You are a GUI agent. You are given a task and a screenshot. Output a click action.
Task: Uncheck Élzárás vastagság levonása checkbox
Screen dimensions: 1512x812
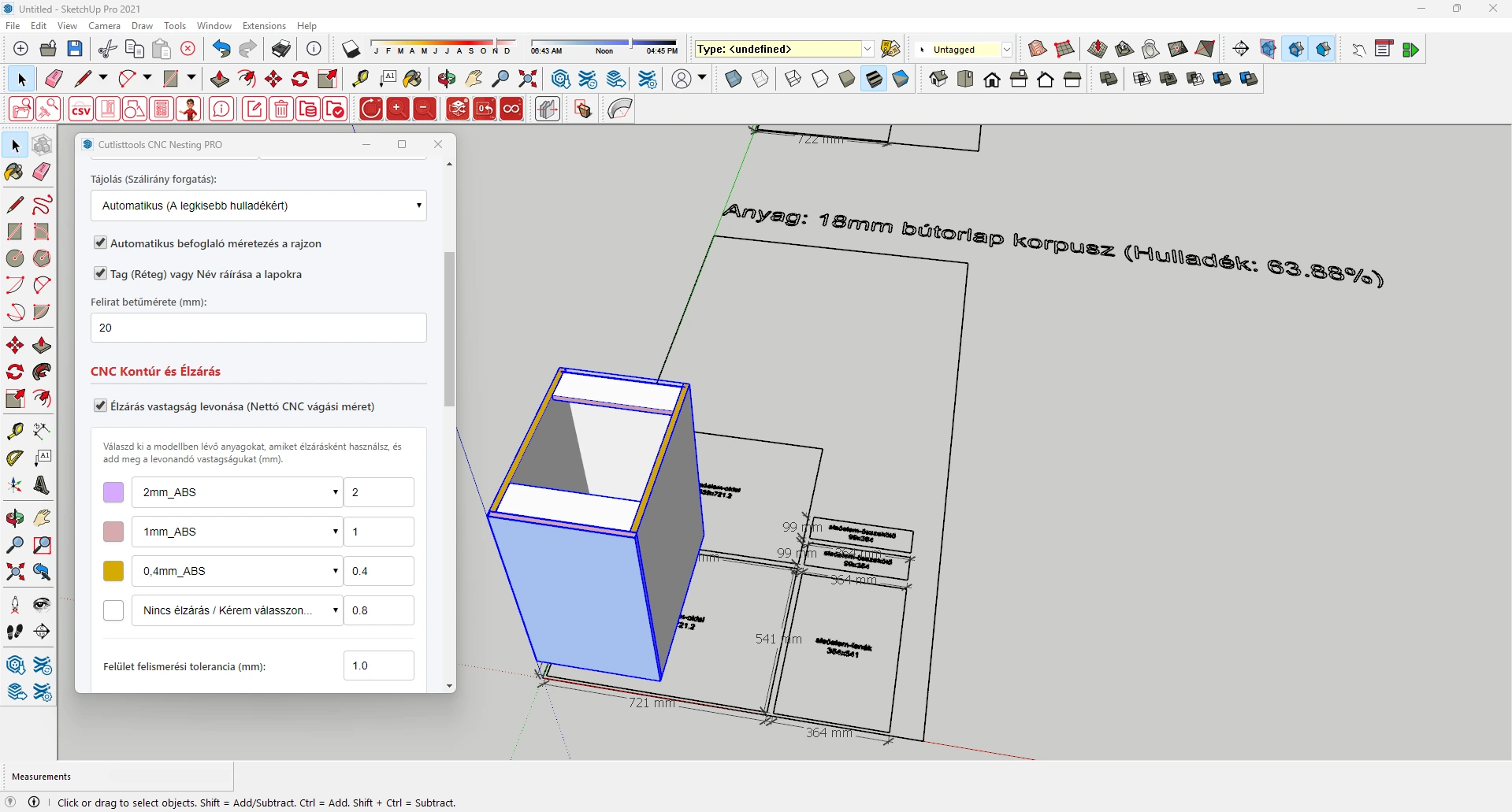tap(100, 406)
